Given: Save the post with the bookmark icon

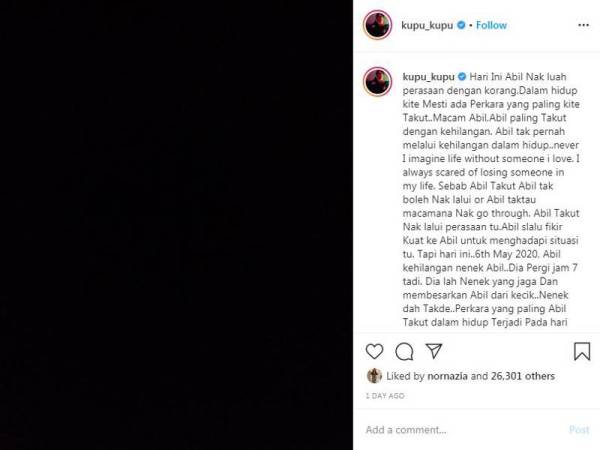Looking at the screenshot, I should pos(582,351).
